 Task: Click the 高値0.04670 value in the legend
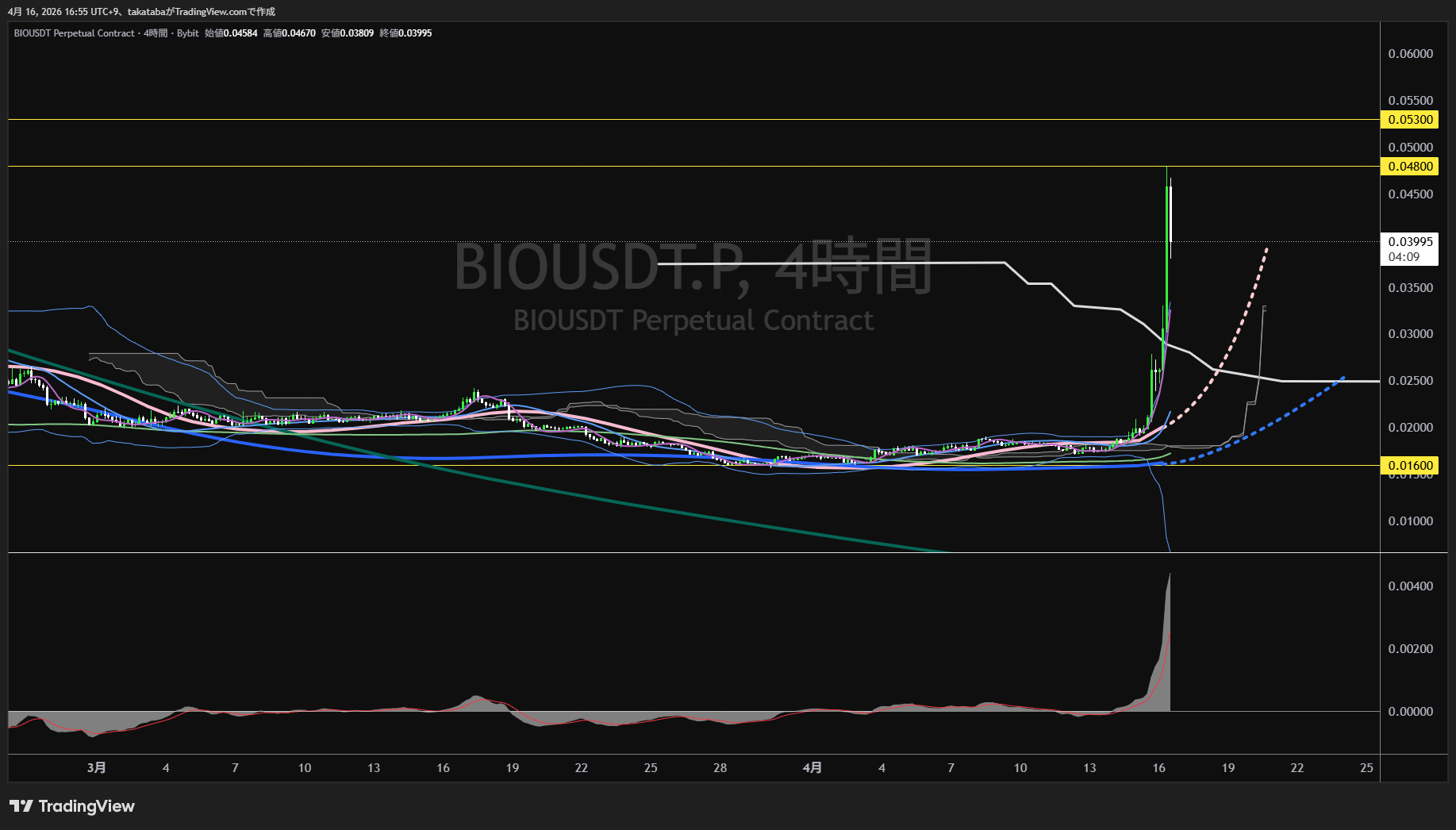(290, 33)
